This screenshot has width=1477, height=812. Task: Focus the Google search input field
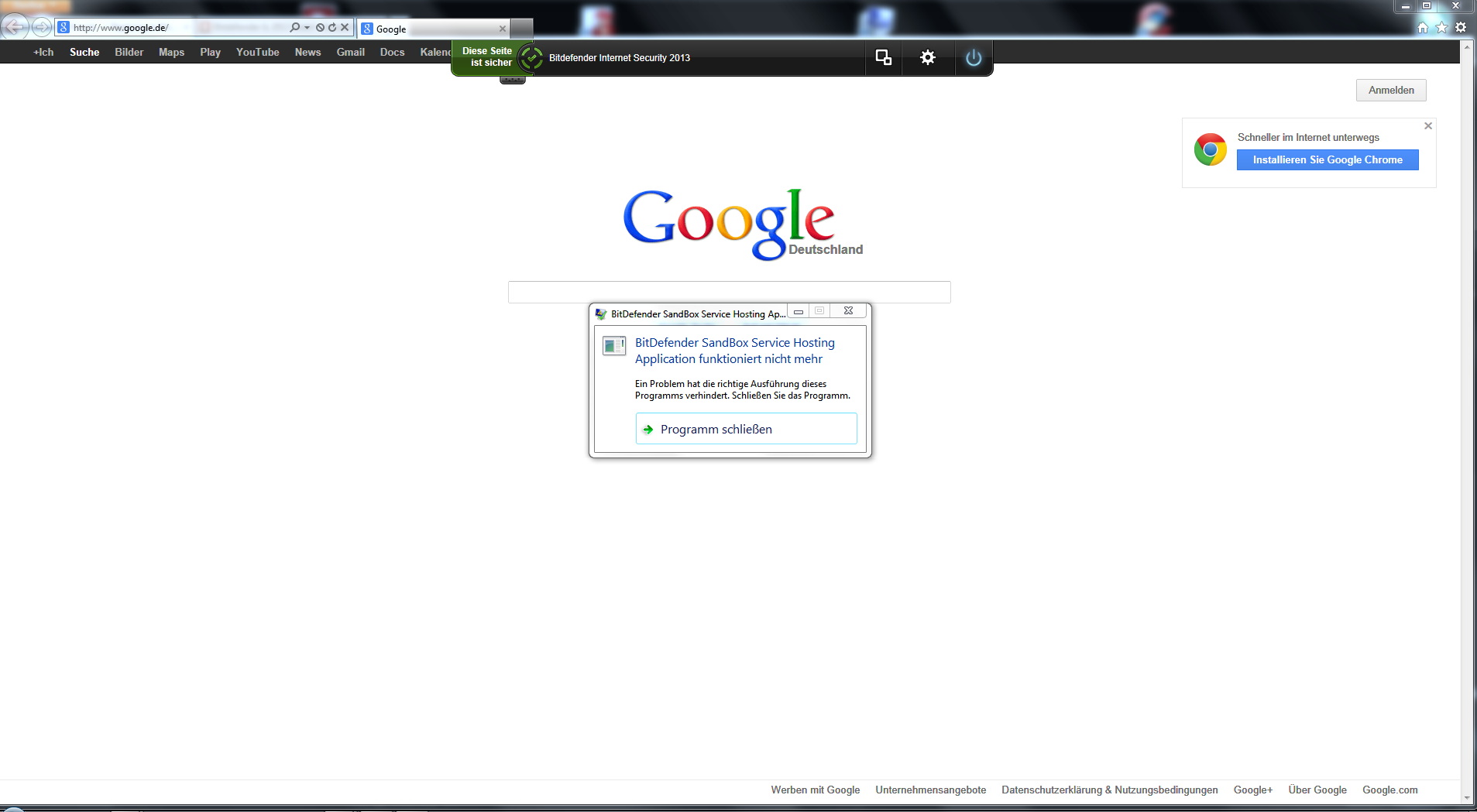click(729, 292)
